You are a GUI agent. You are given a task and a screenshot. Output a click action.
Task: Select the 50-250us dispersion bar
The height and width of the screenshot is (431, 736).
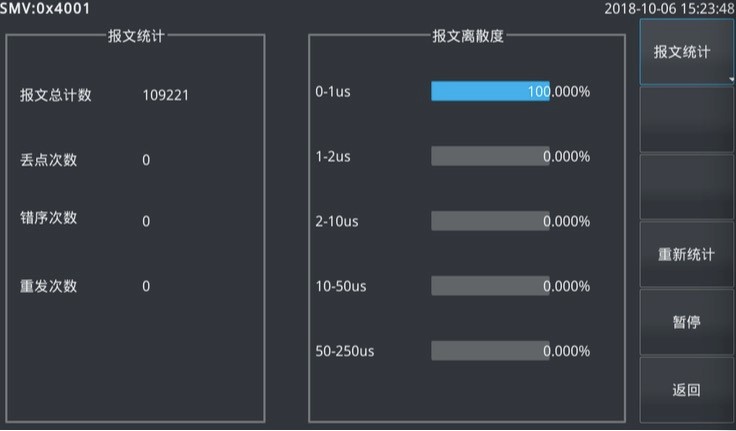(x=490, y=351)
